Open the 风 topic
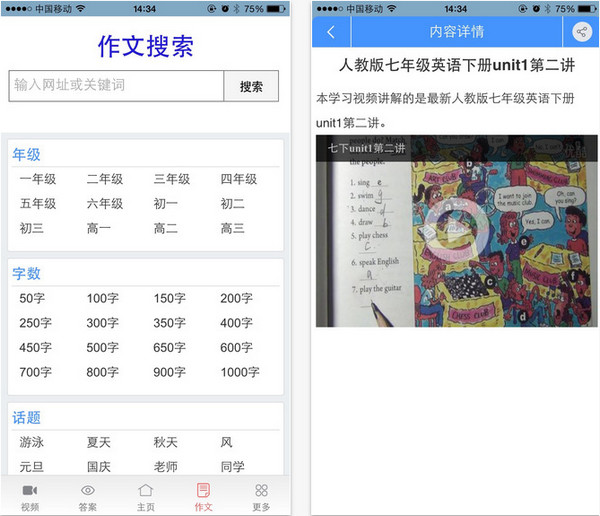This screenshot has width=600, height=516. 226,443
